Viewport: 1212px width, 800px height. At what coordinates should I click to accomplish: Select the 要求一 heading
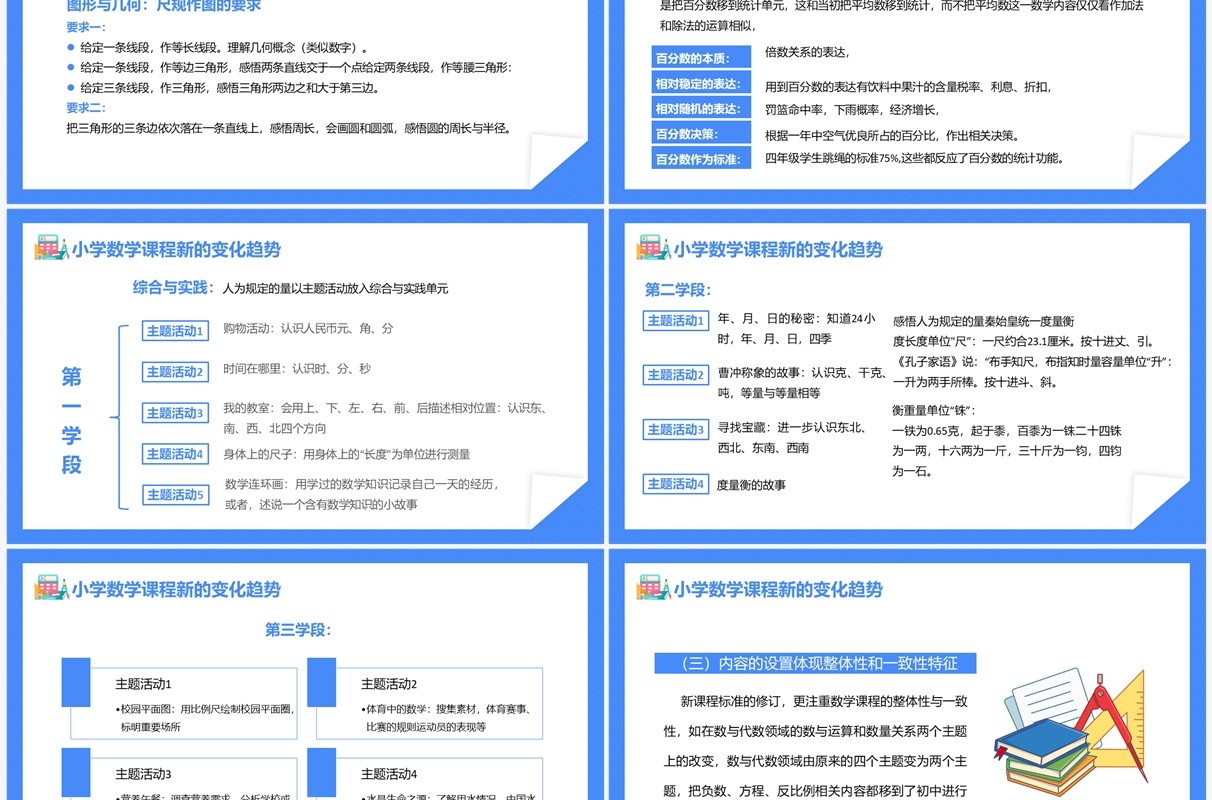(85, 28)
